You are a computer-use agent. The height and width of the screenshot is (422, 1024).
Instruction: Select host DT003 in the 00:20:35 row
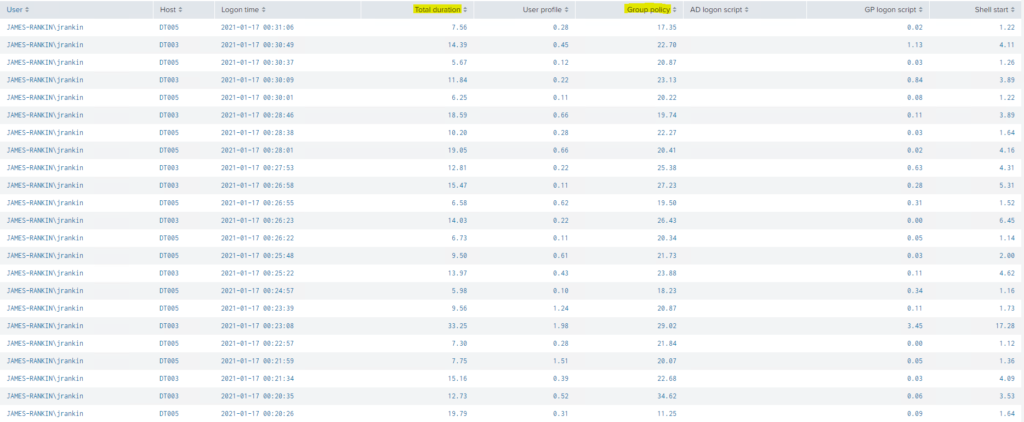pyautogui.click(x=169, y=395)
